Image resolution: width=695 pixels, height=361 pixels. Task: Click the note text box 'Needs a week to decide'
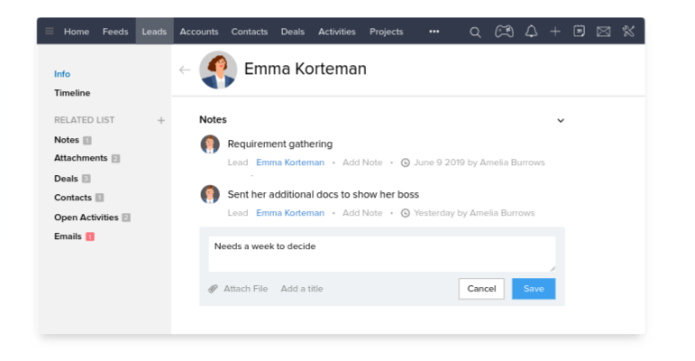[382, 254]
